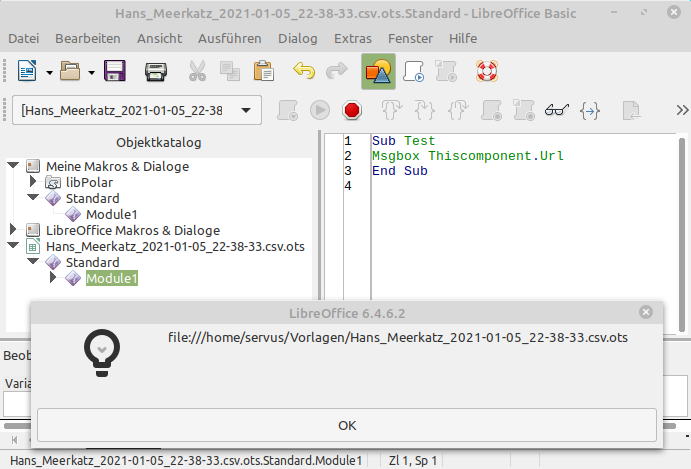The height and width of the screenshot is (469, 691).
Task: Click the 'End Sub' code line
Action: point(400,171)
